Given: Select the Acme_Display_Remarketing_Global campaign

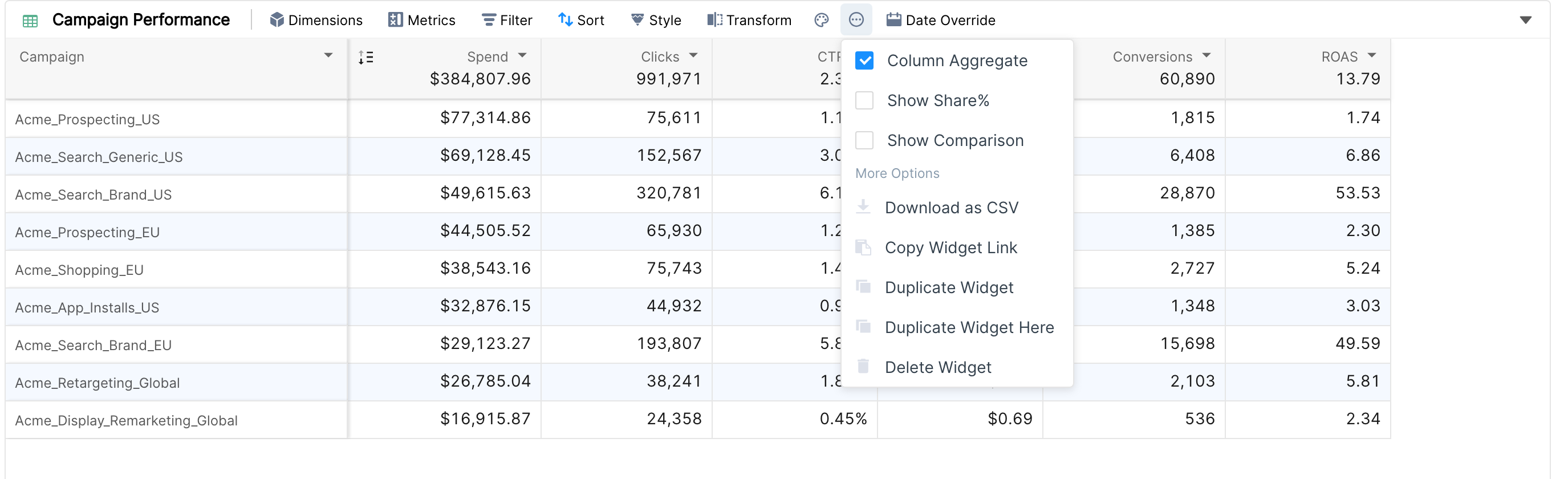Looking at the screenshot, I should (x=126, y=421).
